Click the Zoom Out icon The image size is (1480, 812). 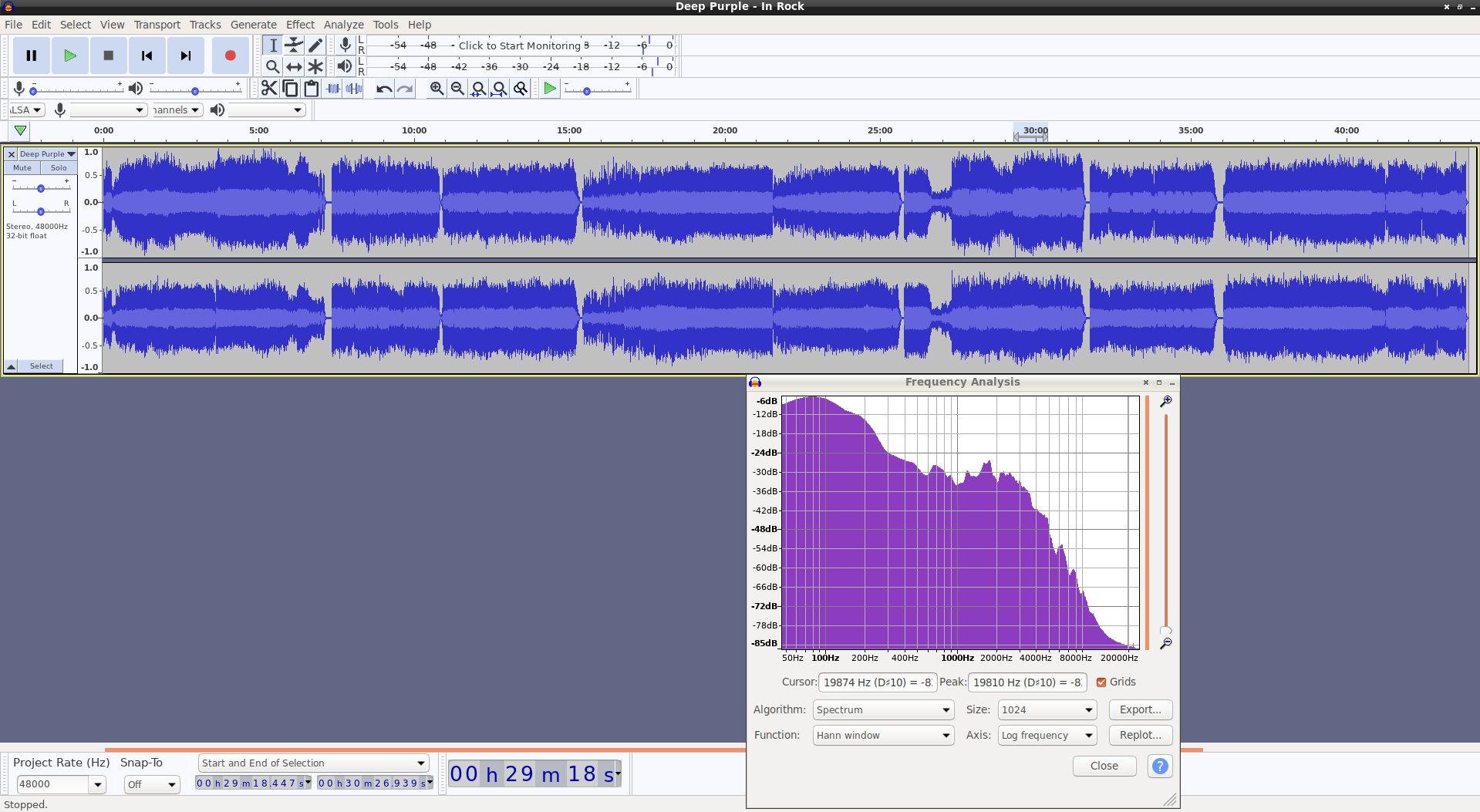[457, 89]
